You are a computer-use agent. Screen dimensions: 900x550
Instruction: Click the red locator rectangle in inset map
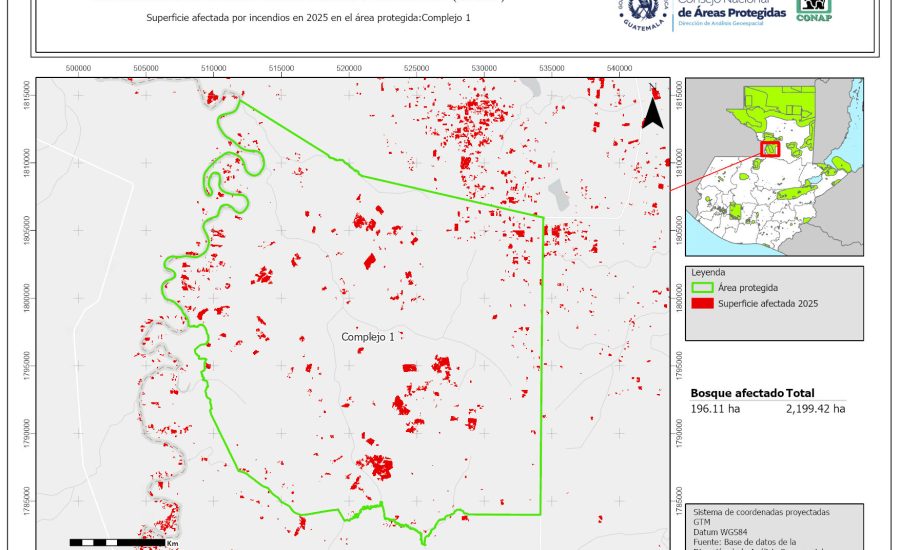(x=769, y=149)
